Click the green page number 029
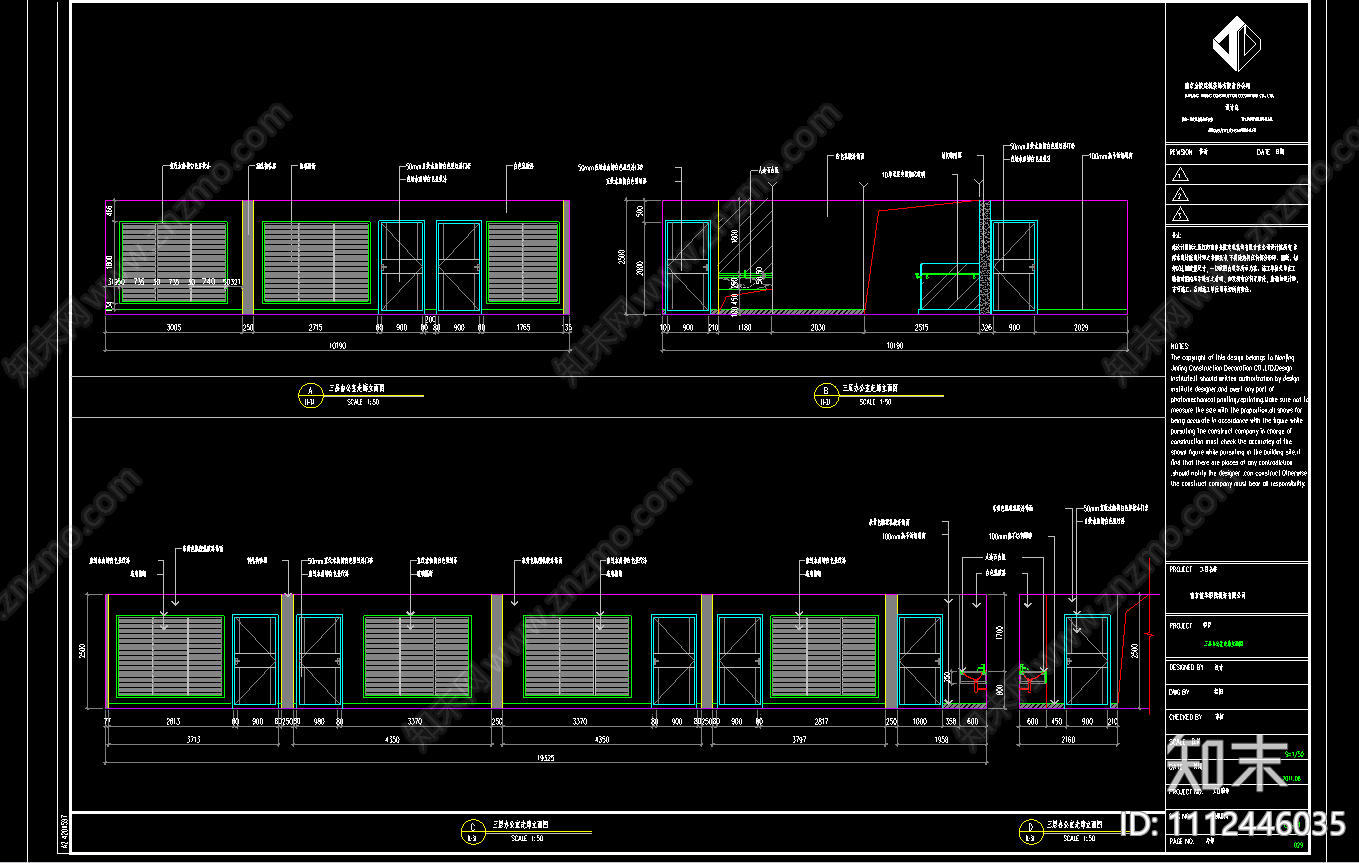Image resolution: width=1359 pixels, height=863 pixels. [1299, 847]
